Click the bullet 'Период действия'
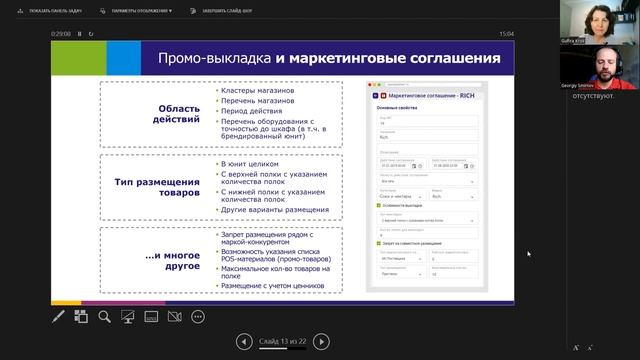 pyautogui.click(x=251, y=111)
